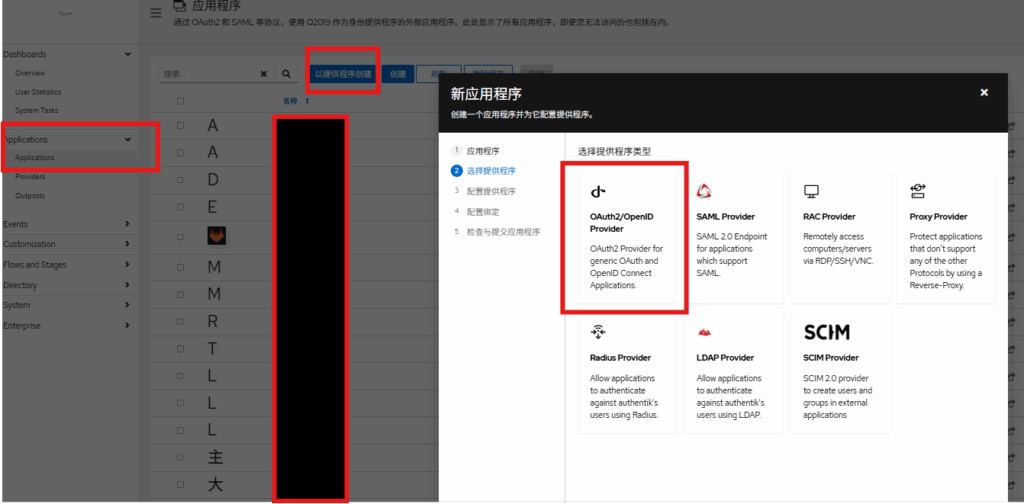Tick the select-all checkbox in table header
Image resolution: width=1024 pixels, height=504 pixels.
point(180,101)
